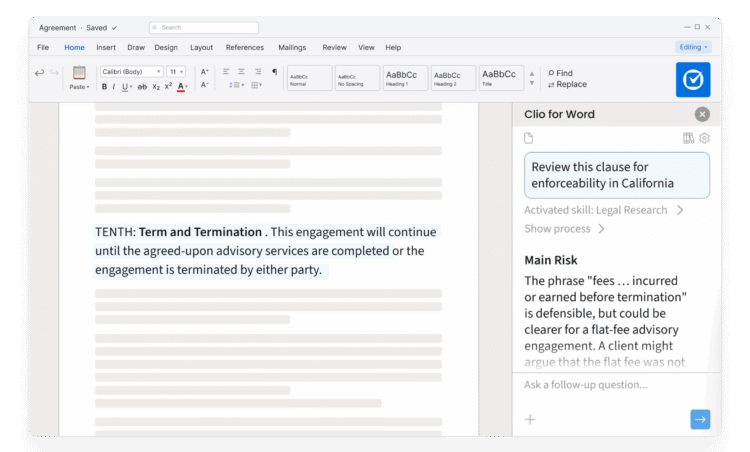Screen dimensions: 750x452
Task: Switch to the Layout tab
Action: tap(201, 47)
